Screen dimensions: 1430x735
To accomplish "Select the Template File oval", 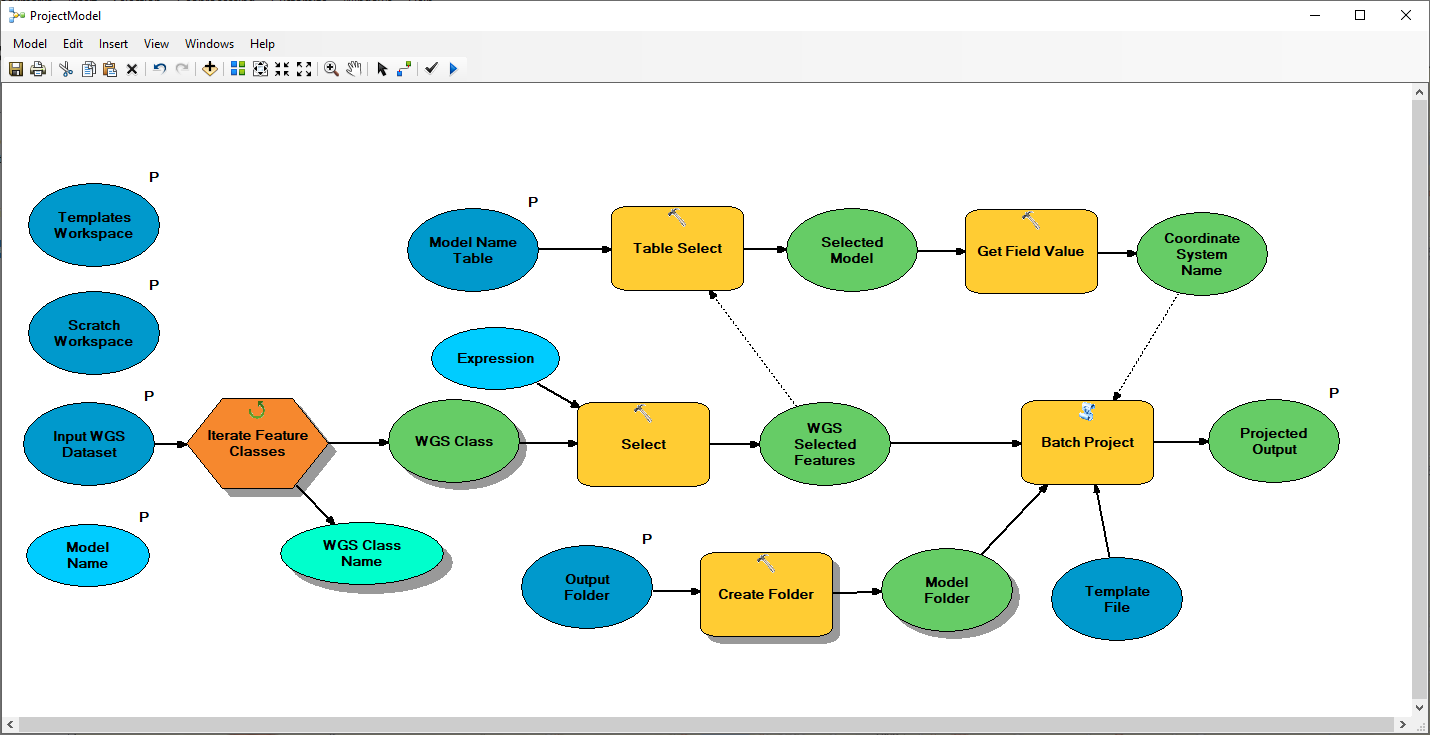I will tap(1117, 599).
